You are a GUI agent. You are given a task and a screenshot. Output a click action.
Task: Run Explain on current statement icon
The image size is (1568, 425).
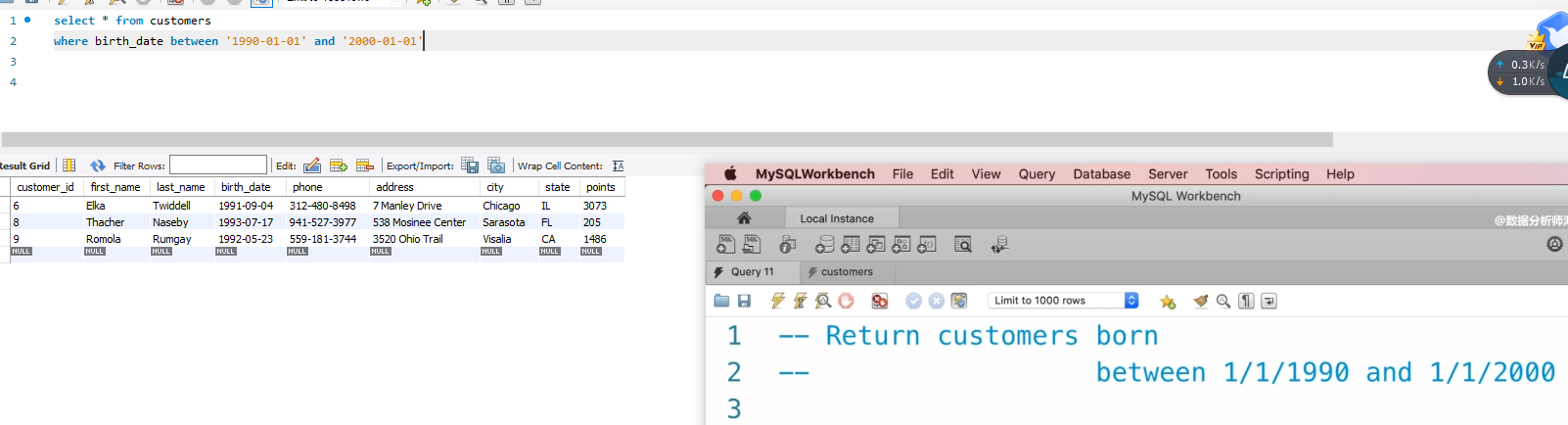point(823,301)
